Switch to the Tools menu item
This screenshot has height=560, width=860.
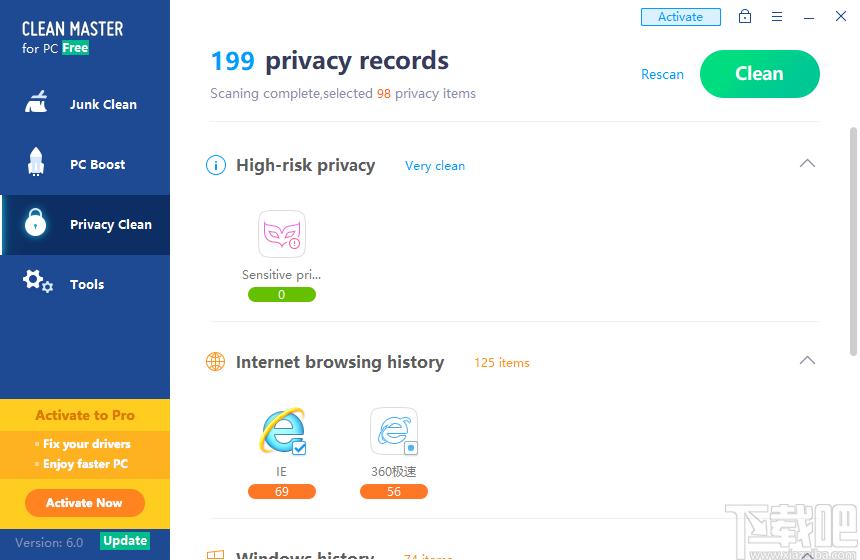click(85, 284)
